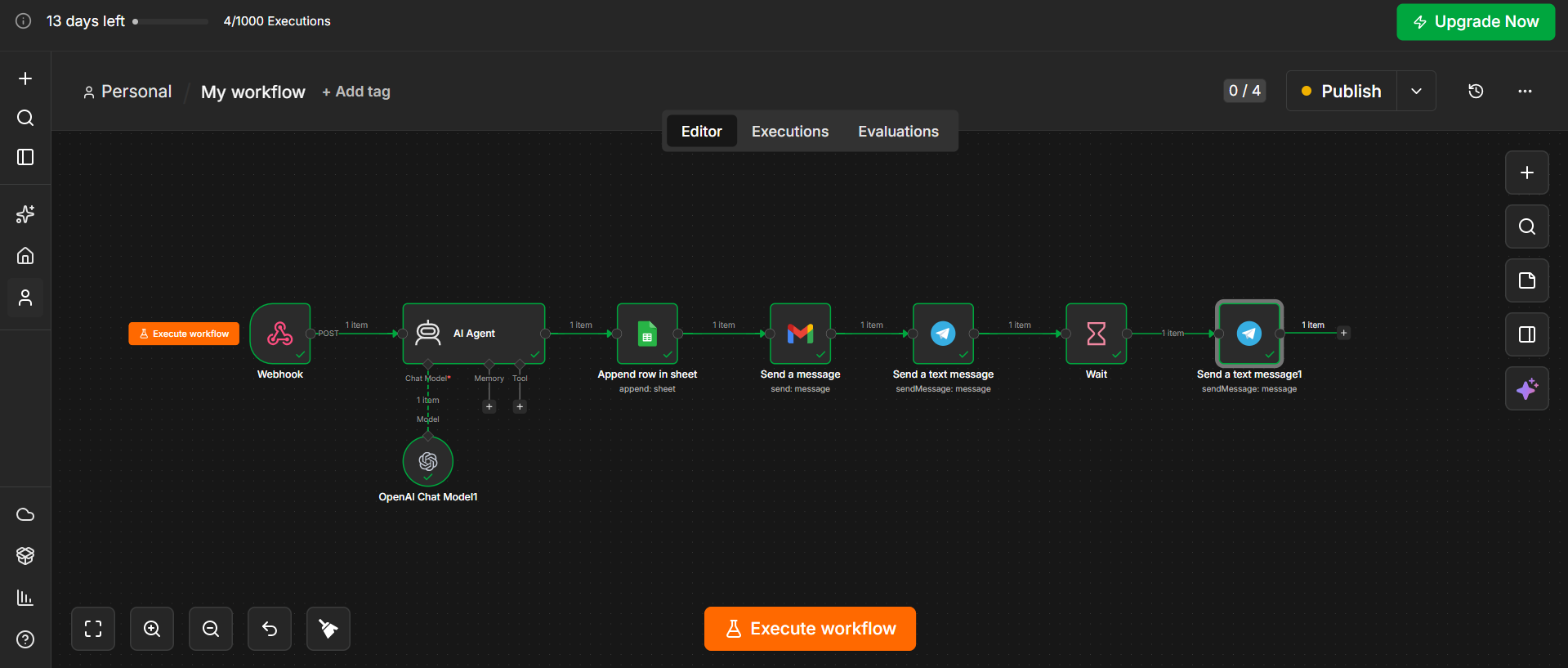Select the Gmail Send a message node

coord(800,334)
